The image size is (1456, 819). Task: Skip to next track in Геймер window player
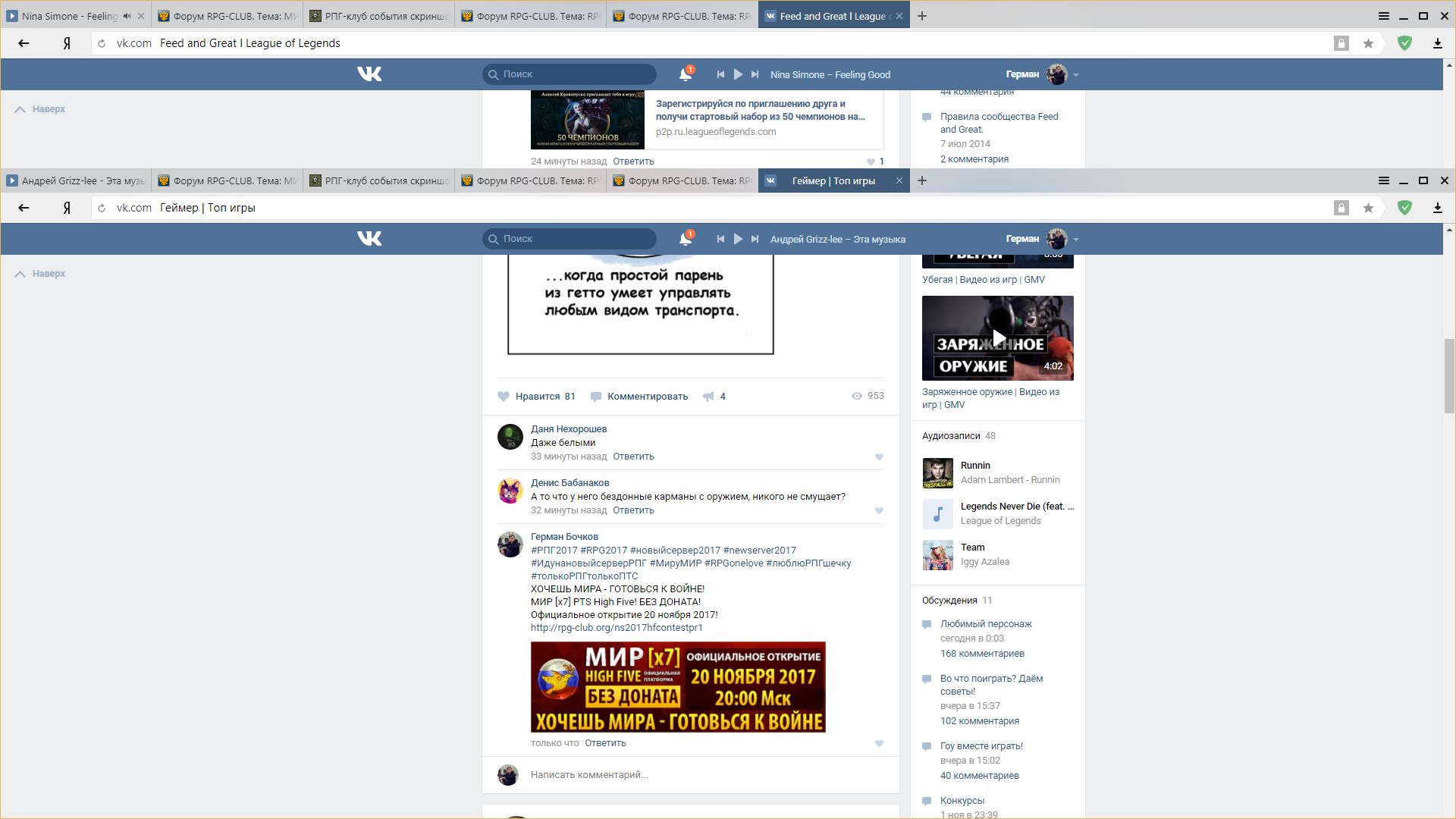point(755,239)
